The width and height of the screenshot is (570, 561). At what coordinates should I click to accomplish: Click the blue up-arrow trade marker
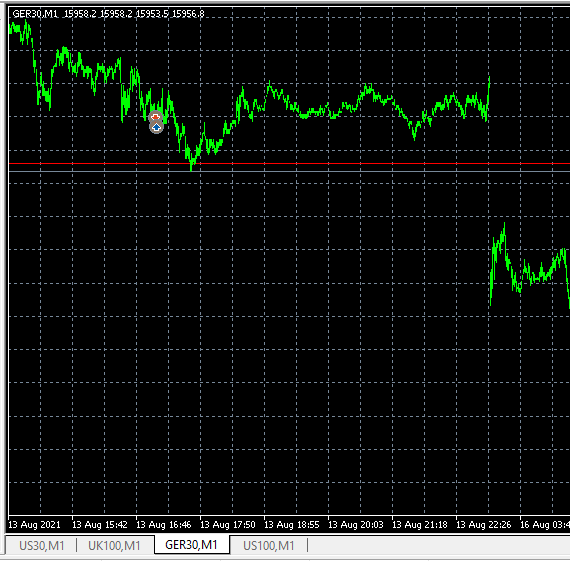[156, 127]
